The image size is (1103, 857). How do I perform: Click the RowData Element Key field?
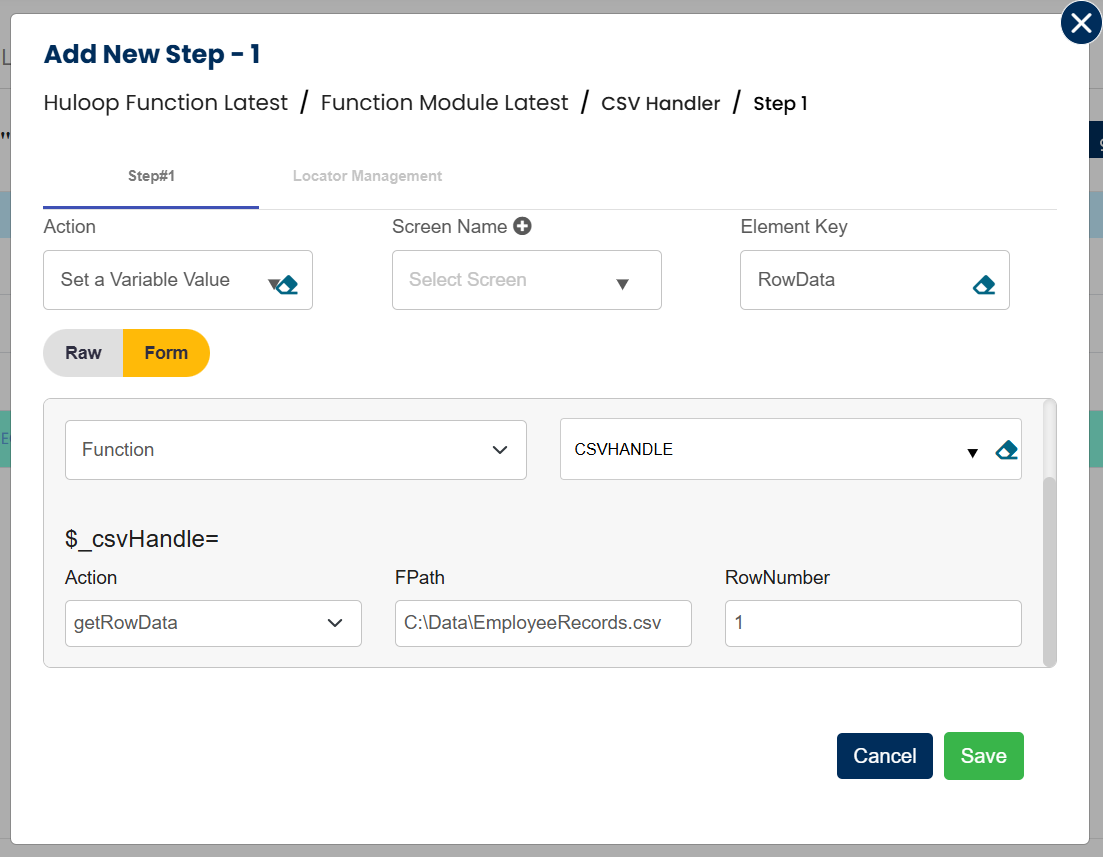(x=874, y=280)
